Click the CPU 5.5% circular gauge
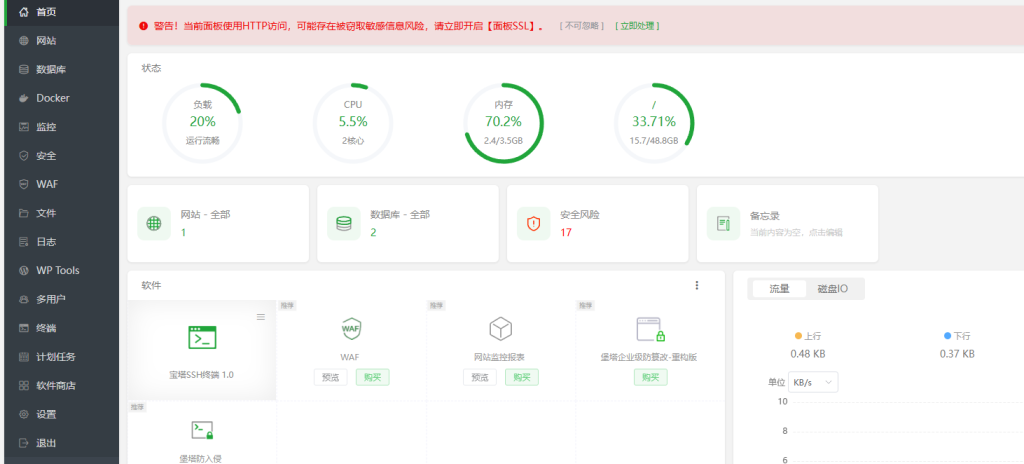Screen dimensions: 1024x464 [353, 123]
